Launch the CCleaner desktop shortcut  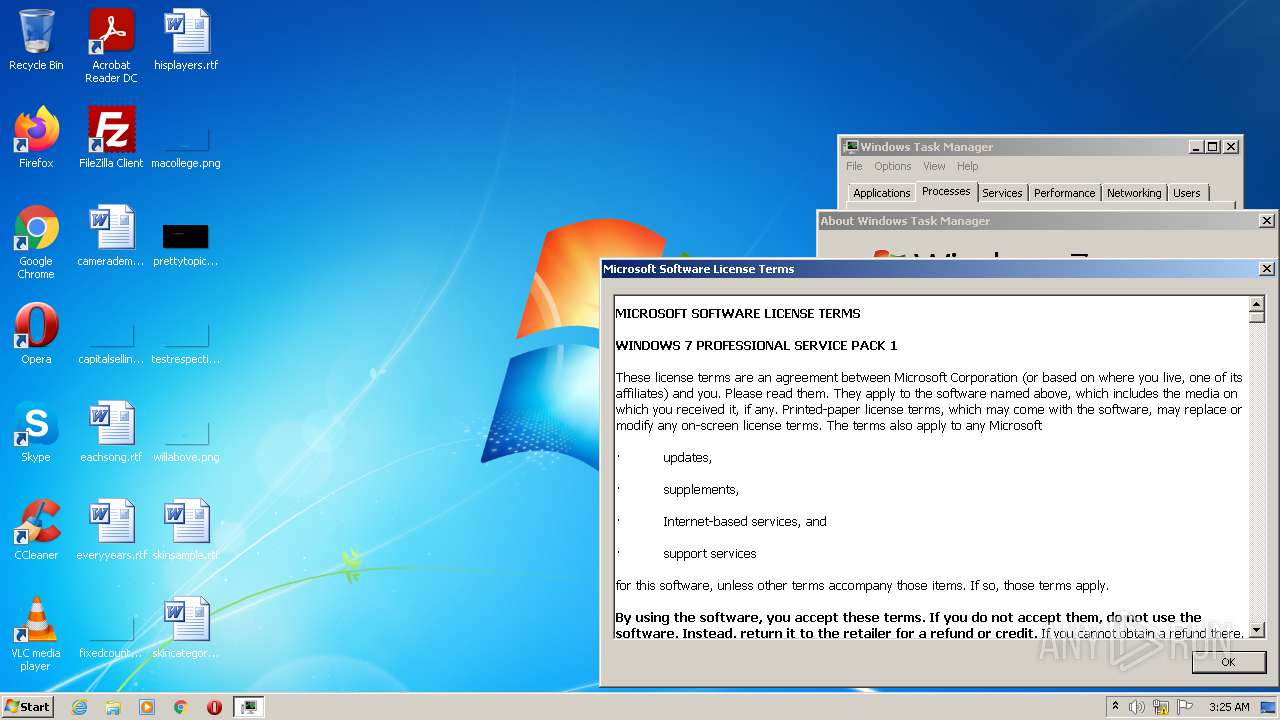[36, 529]
